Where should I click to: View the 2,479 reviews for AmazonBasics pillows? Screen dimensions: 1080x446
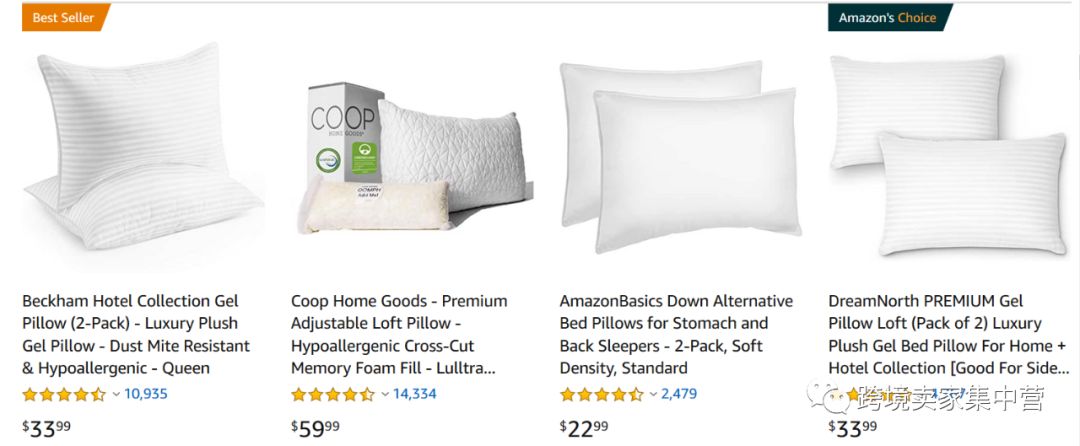[679, 394]
